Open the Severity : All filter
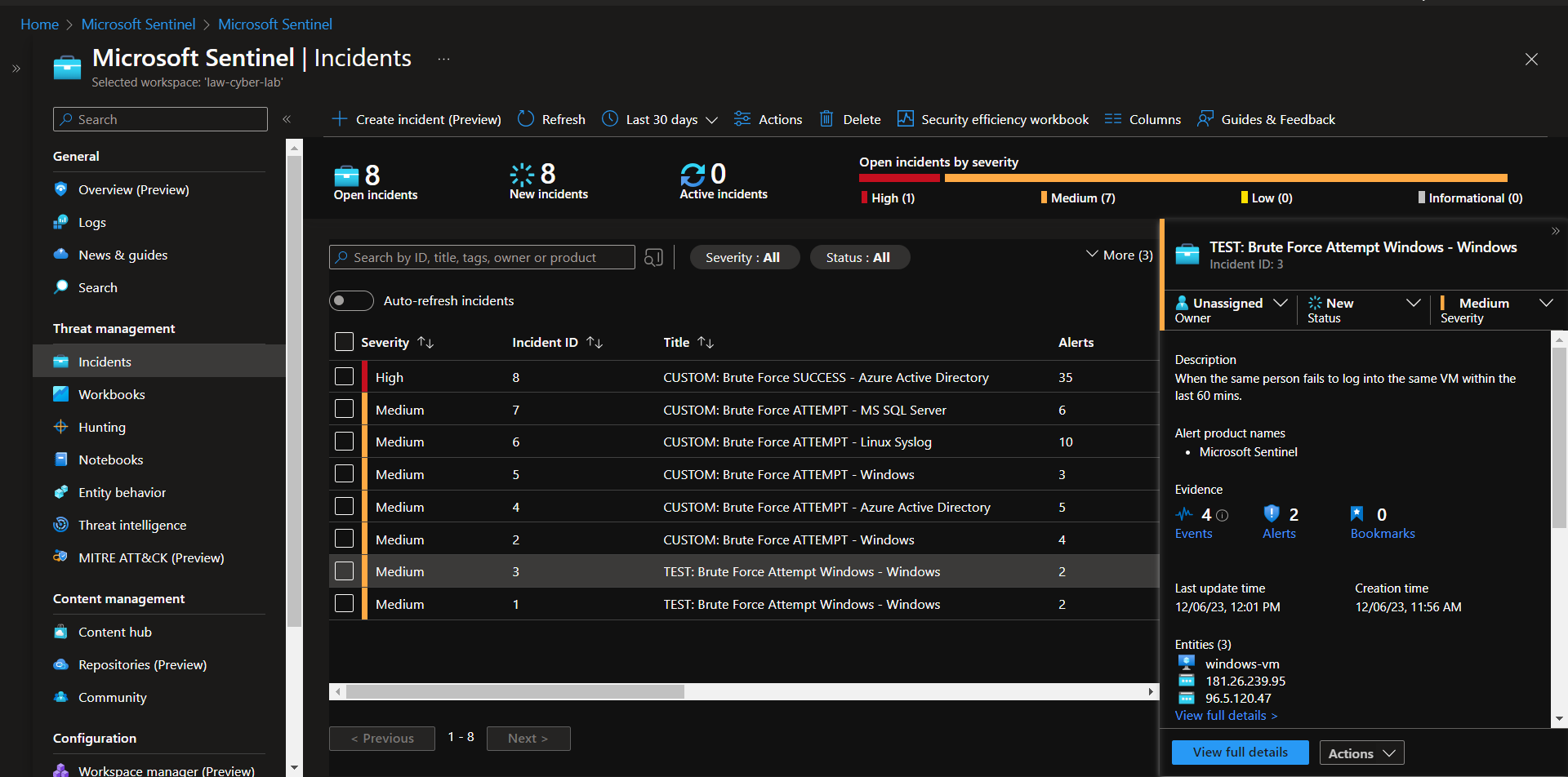This screenshot has width=1568, height=777. click(744, 257)
